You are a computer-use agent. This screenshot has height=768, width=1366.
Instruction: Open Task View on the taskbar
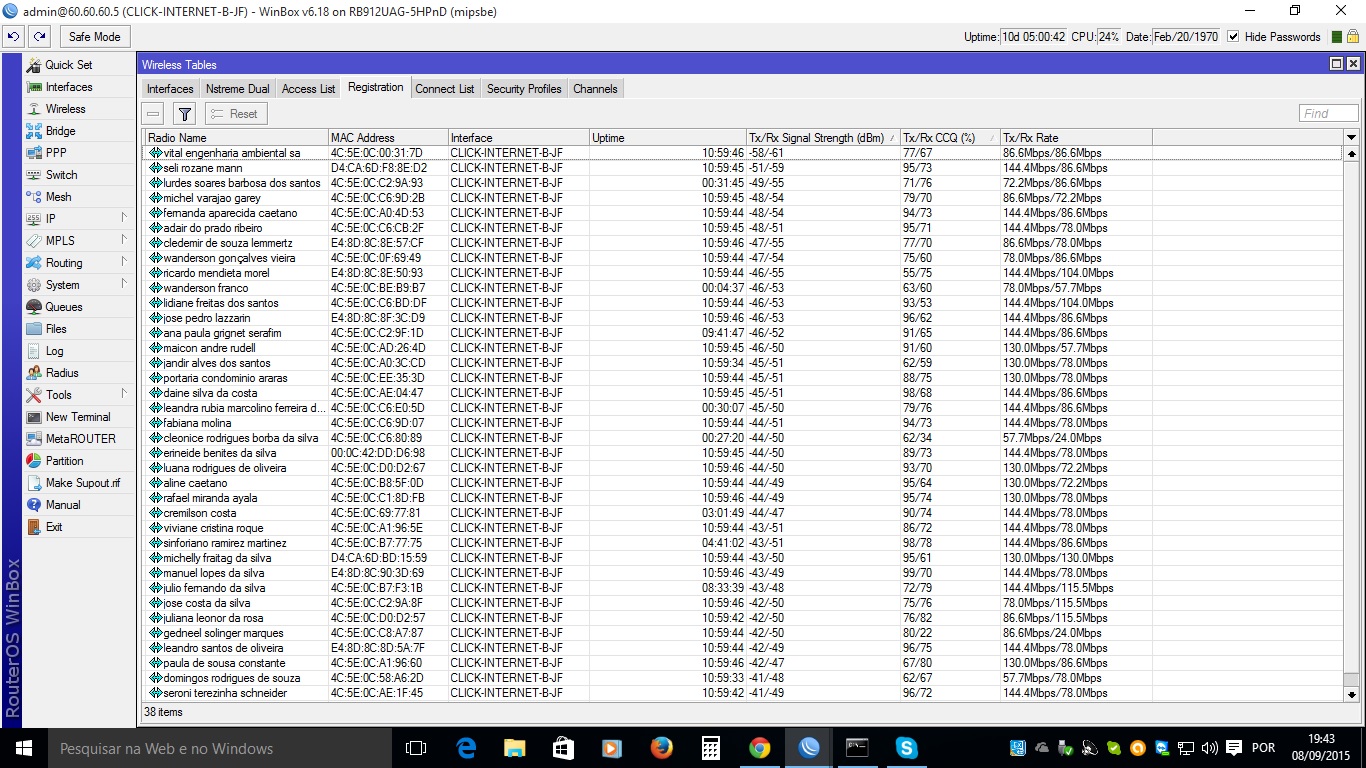(x=416, y=748)
